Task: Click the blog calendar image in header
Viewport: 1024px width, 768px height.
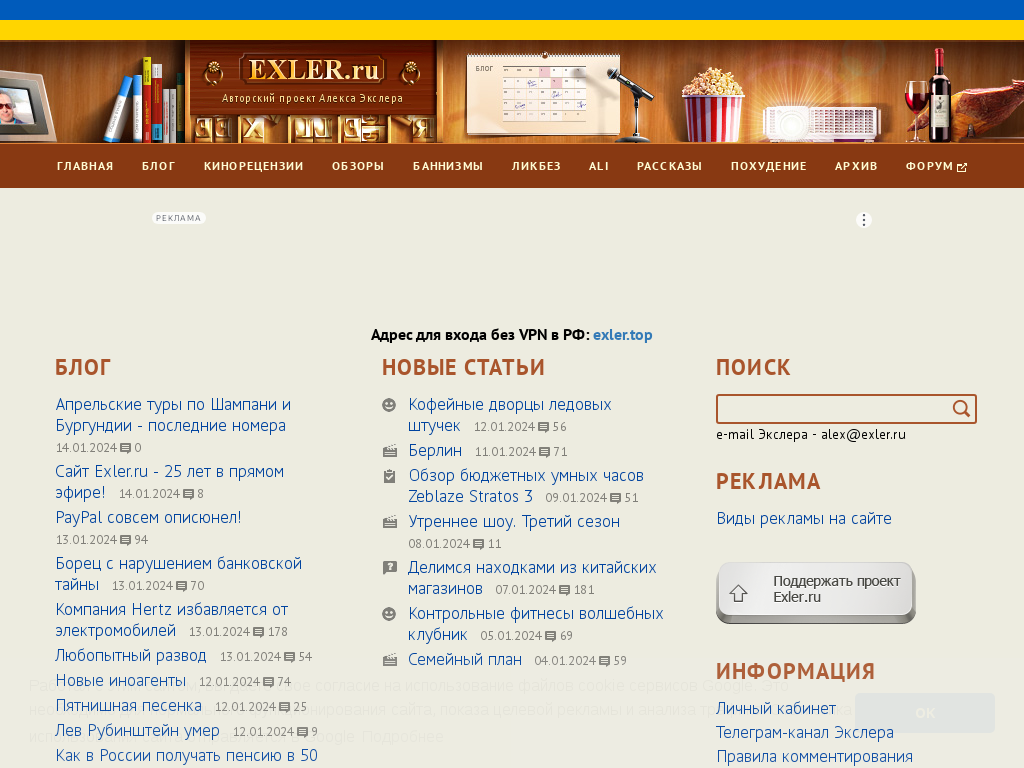Action: click(x=543, y=95)
